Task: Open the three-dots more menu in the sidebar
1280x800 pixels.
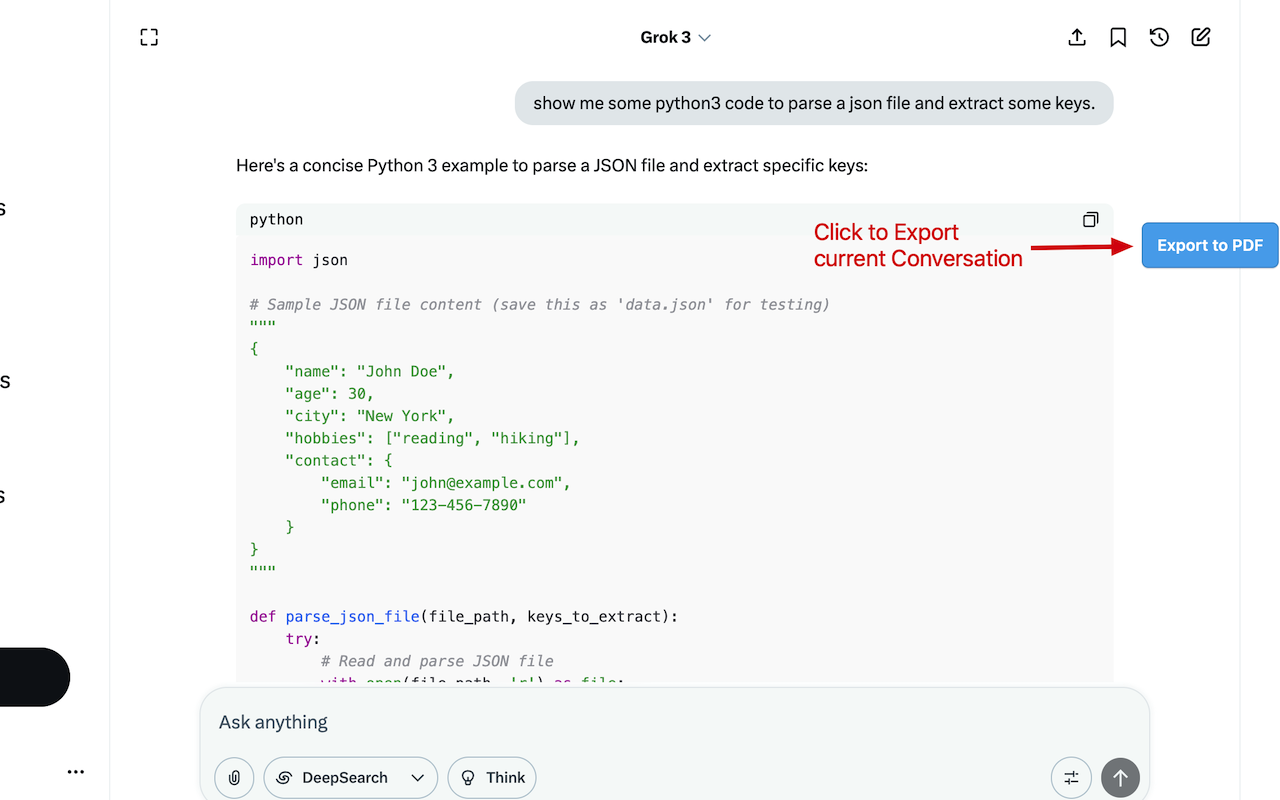Action: (x=76, y=771)
